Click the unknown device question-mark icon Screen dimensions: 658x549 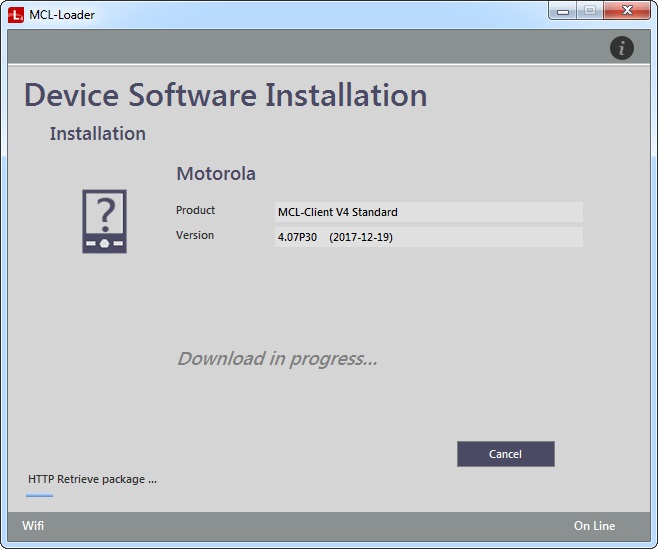[104, 221]
